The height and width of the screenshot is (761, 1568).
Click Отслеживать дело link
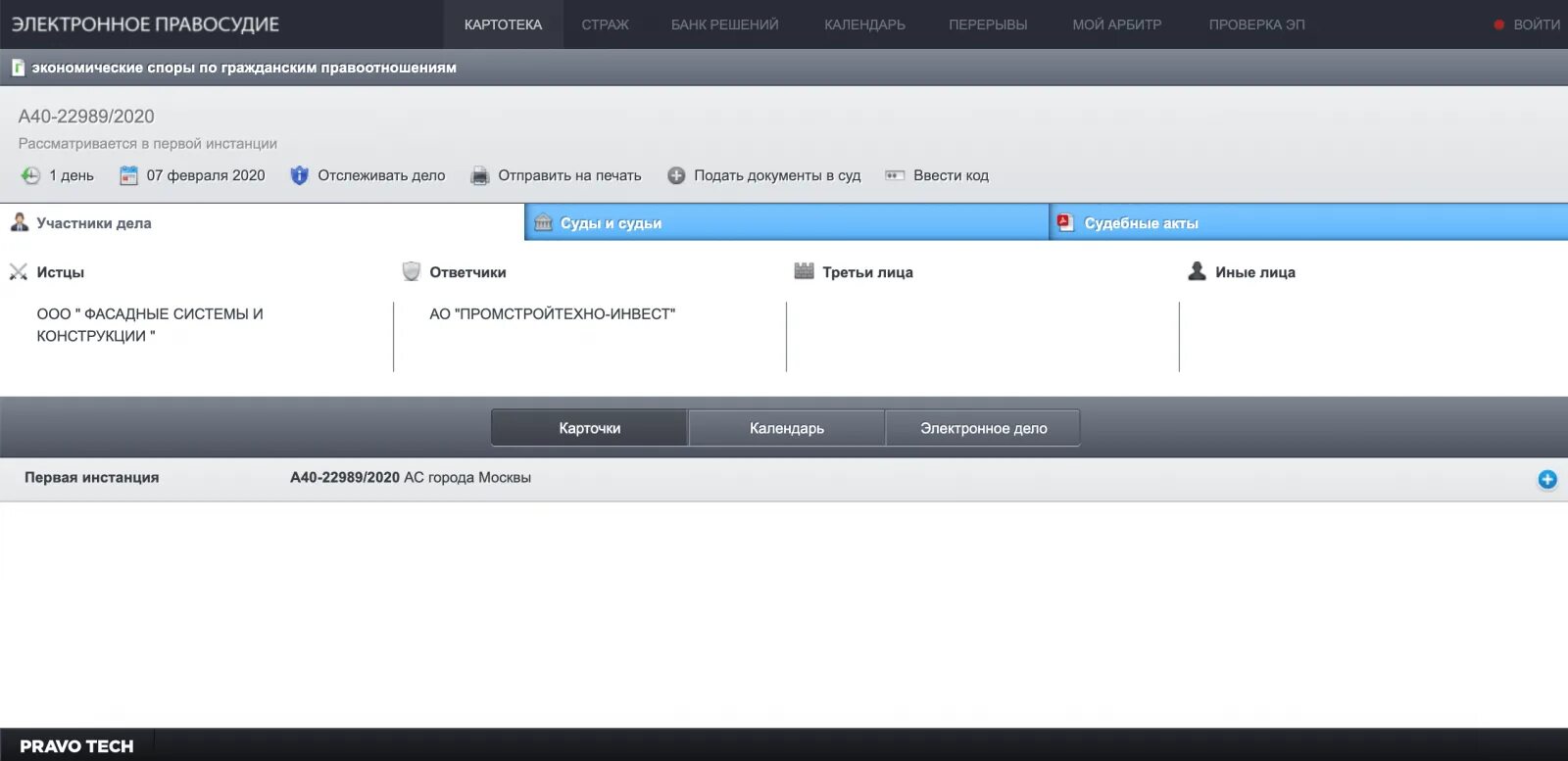tap(381, 175)
